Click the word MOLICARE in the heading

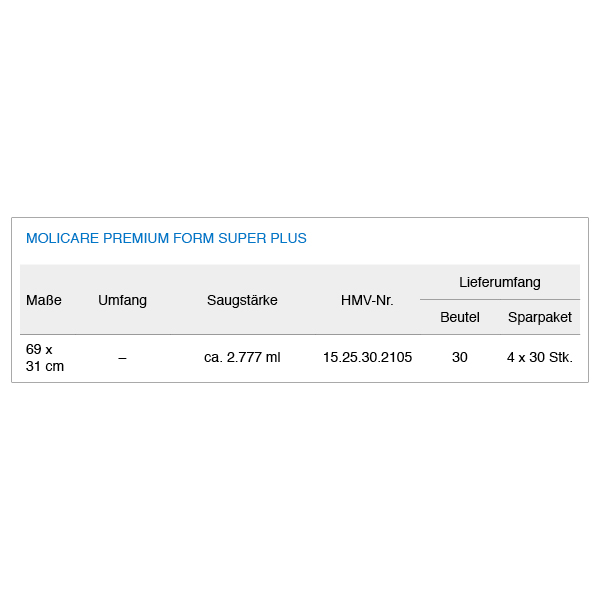[62, 238]
